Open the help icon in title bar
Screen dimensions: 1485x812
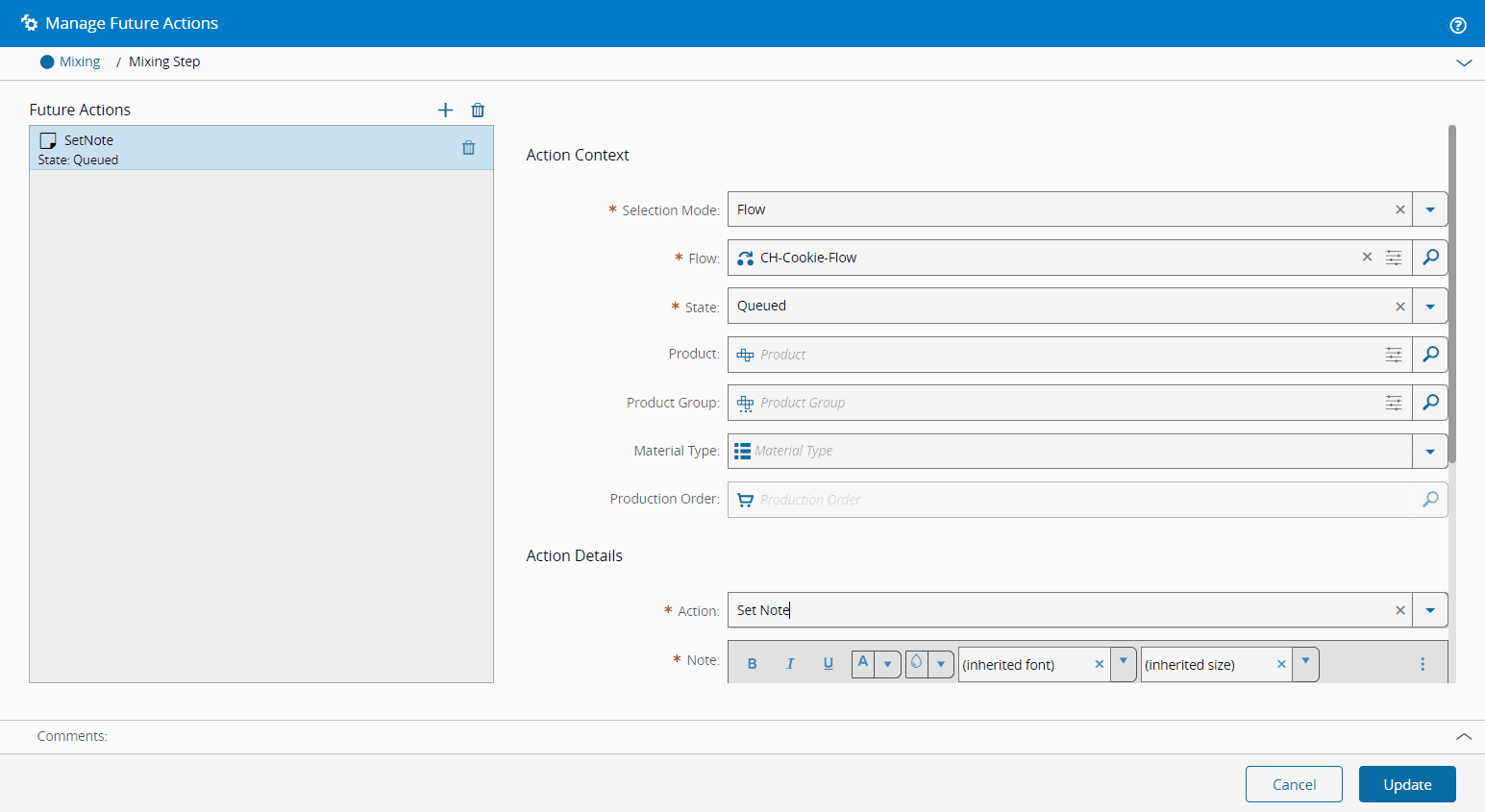1457,25
